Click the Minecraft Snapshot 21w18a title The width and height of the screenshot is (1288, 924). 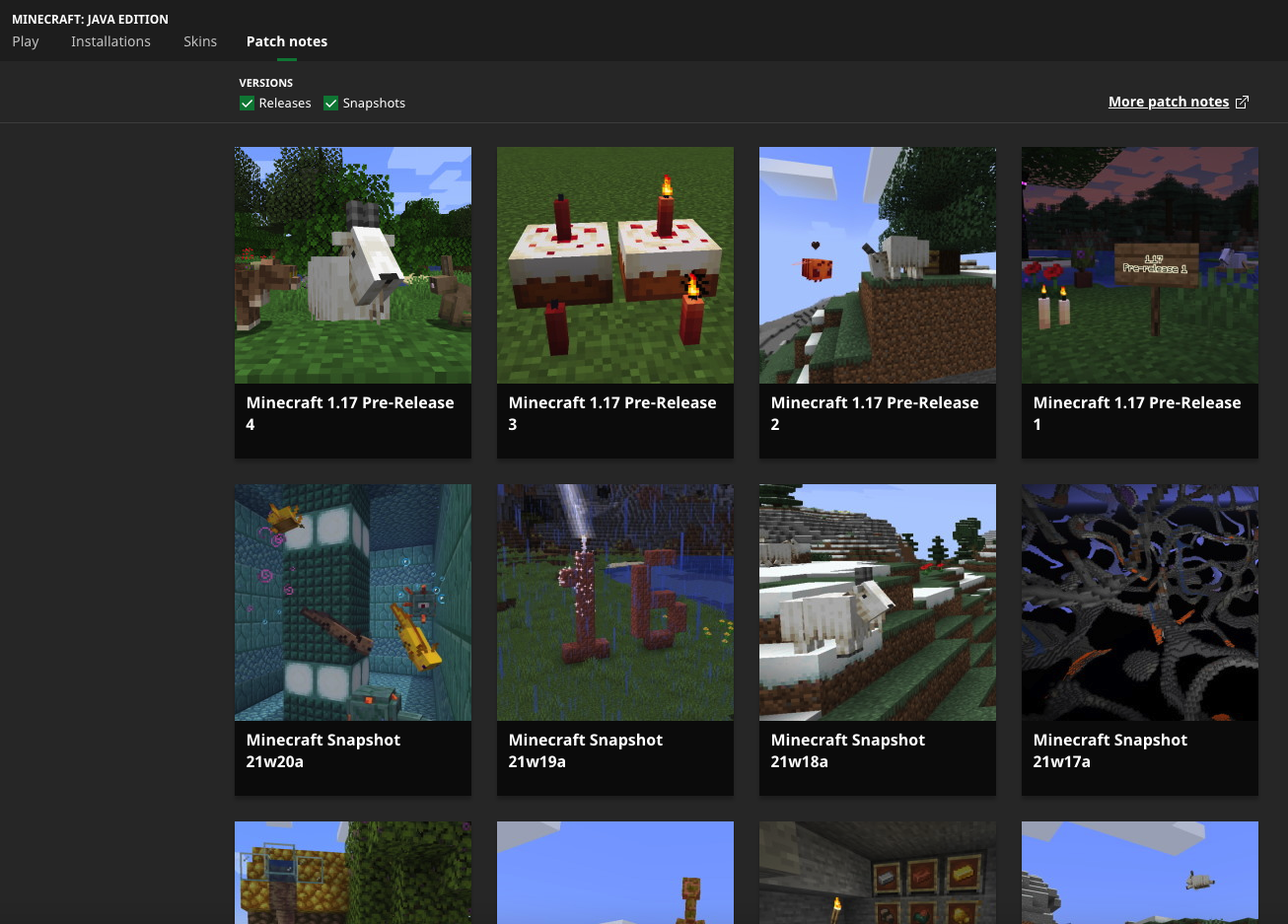pos(848,750)
